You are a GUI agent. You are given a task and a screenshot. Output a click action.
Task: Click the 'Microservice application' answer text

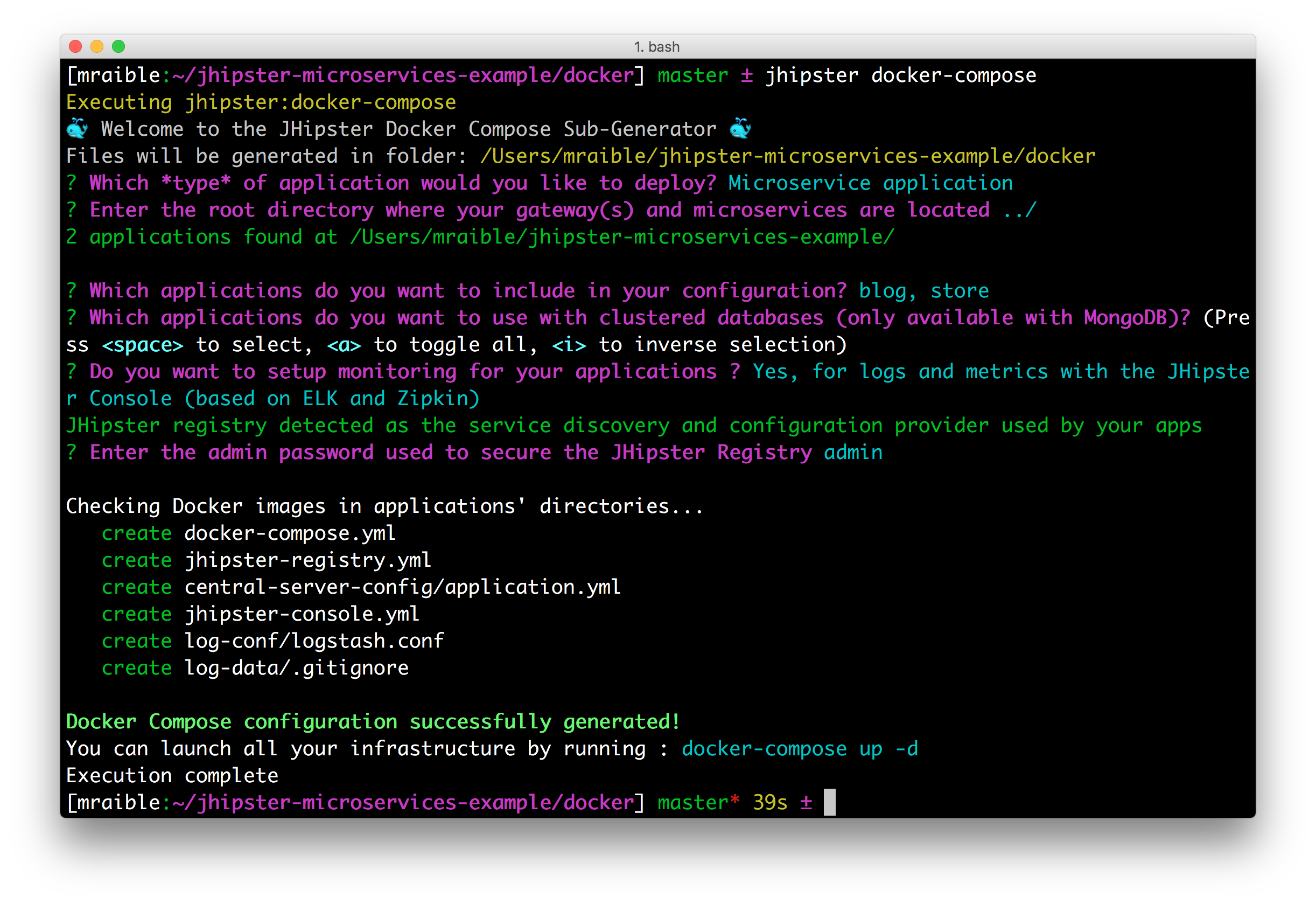[x=870, y=183]
